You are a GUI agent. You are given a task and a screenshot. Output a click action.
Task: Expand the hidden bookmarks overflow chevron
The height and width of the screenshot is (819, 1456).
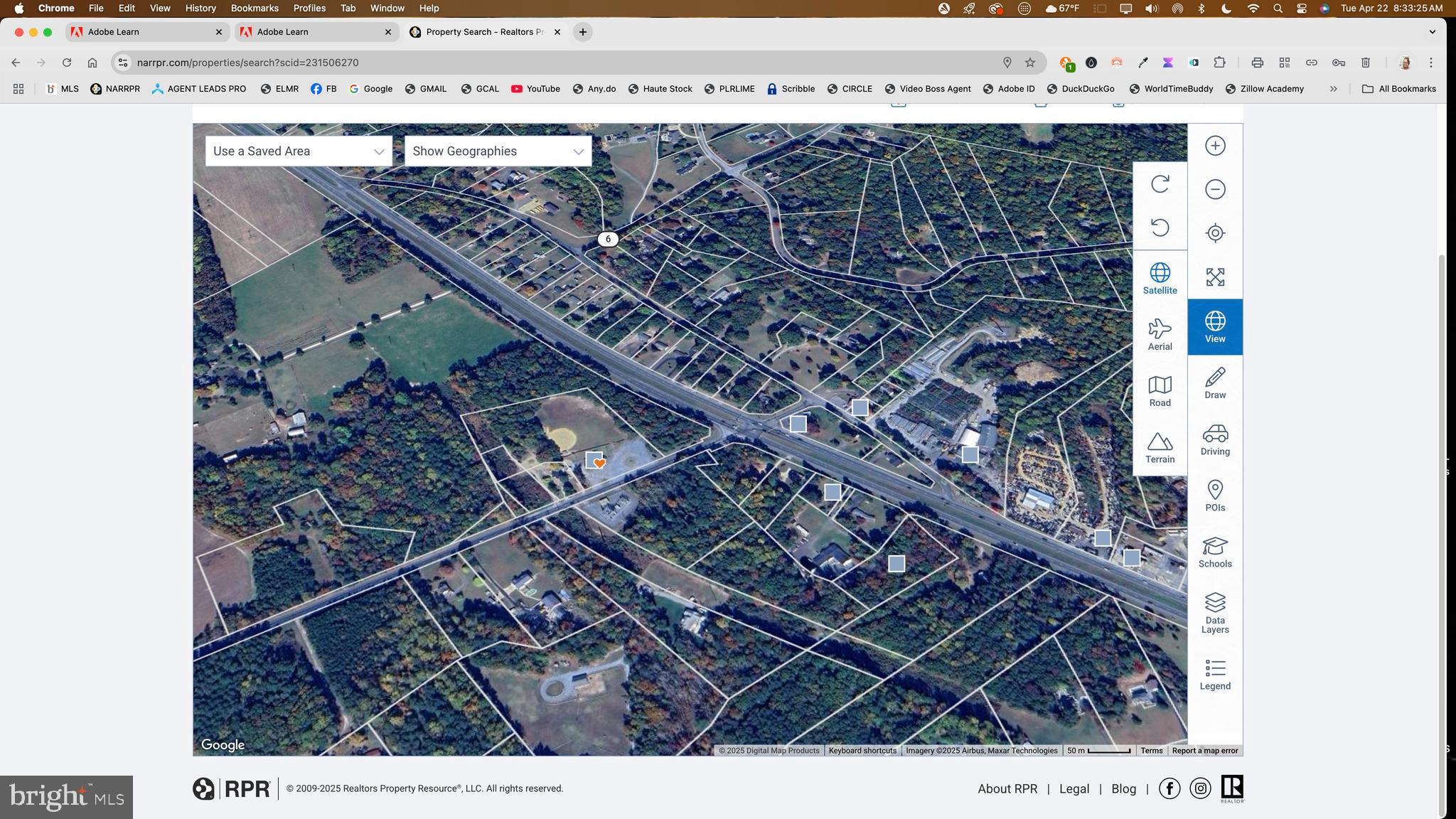click(x=1334, y=89)
